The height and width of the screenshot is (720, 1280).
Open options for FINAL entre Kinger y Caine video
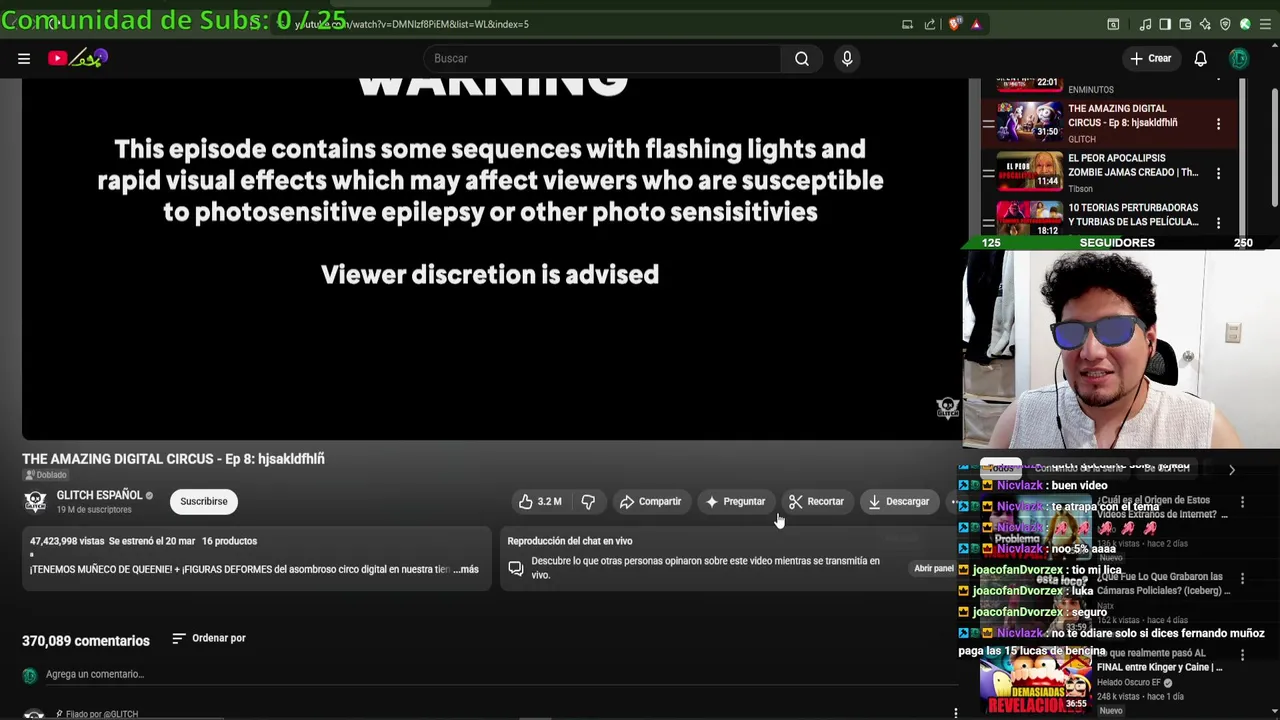tap(1243, 655)
